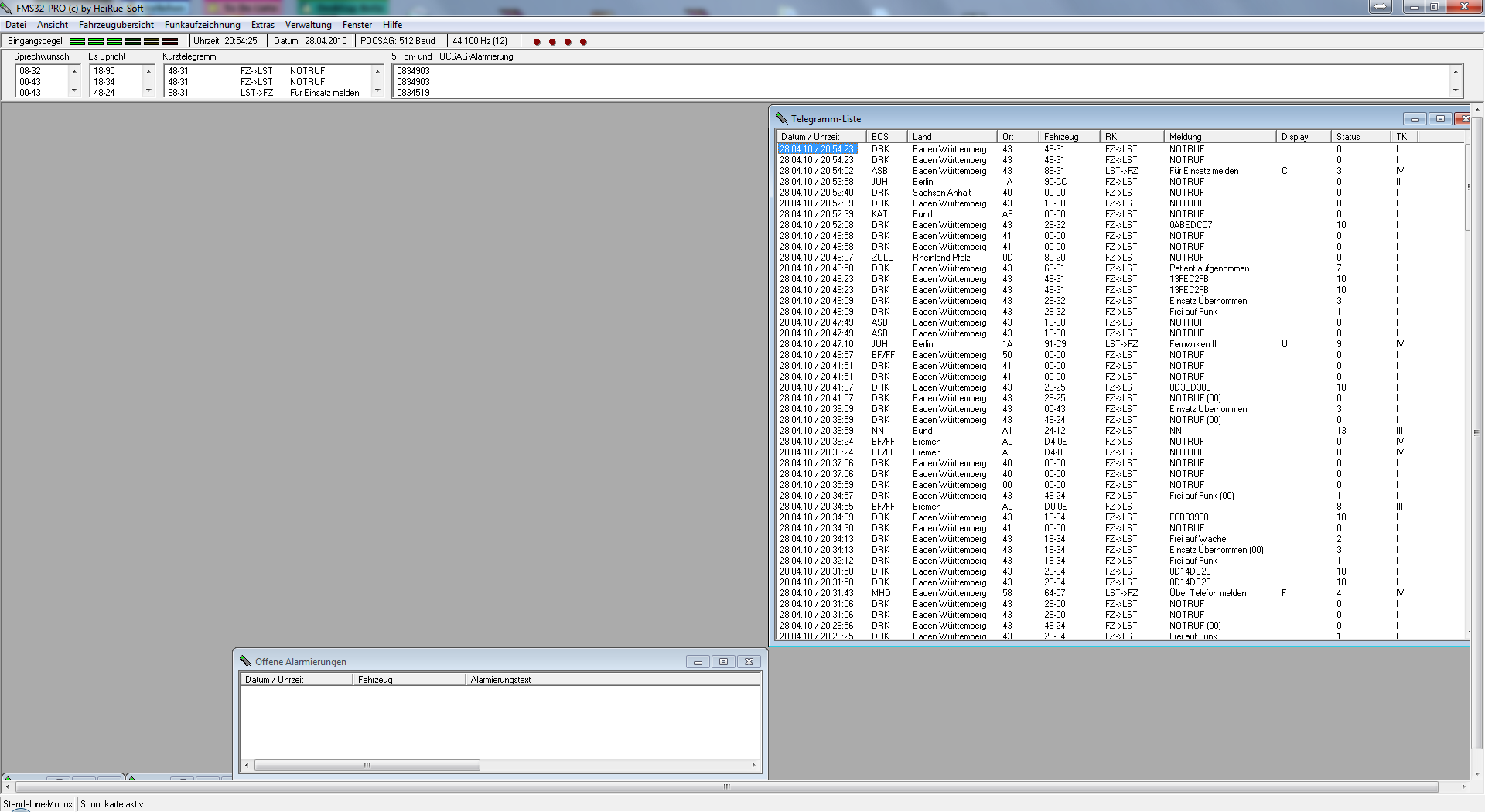Select the 'Für Einsatz melden' row in Telegramm-Liste
This screenshot has width=1485, height=812.
point(1120,171)
